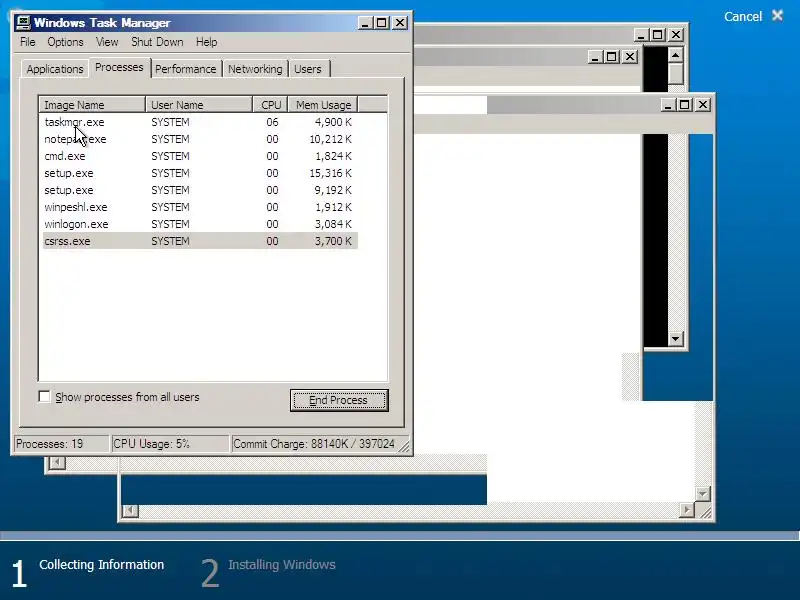Viewport: 800px width, 600px height.
Task: Close the Windows Task Manager window
Action: pyautogui.click(x=400, y=23)
